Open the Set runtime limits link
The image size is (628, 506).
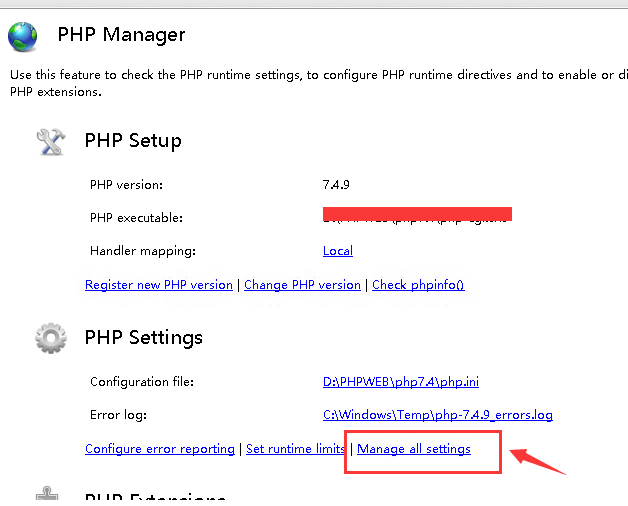point(295,450)
